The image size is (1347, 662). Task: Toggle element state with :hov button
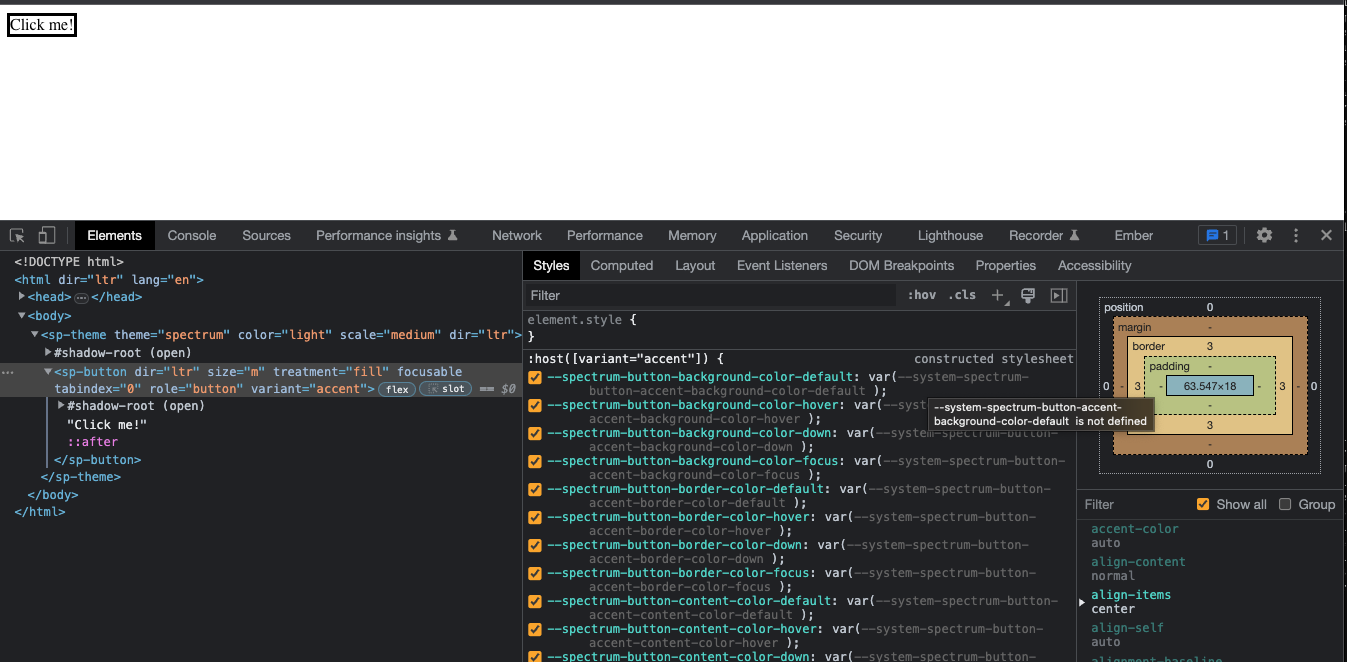pos(921,295)
